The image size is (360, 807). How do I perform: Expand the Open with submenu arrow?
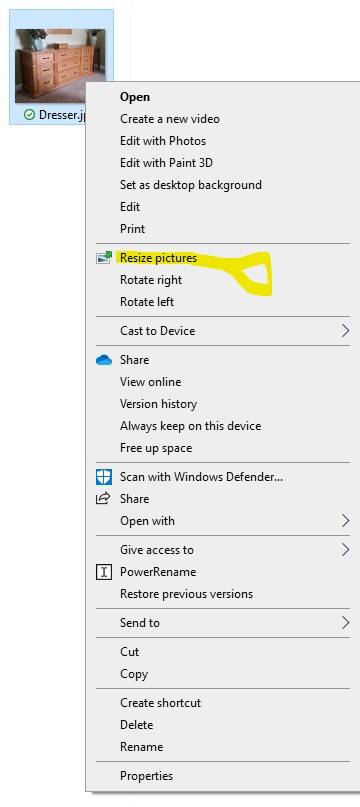click(x=346, y=521)
